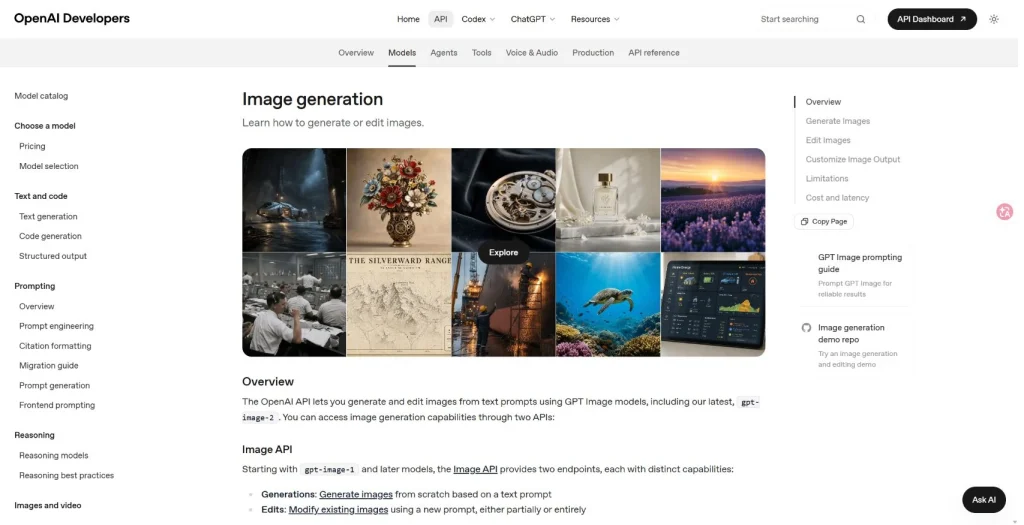Click the search magnifier icon

tap(861, 20)
